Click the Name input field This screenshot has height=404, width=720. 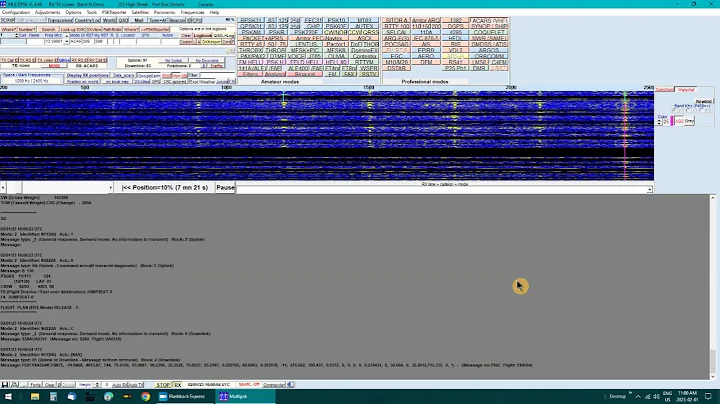(x=35, y=41)
